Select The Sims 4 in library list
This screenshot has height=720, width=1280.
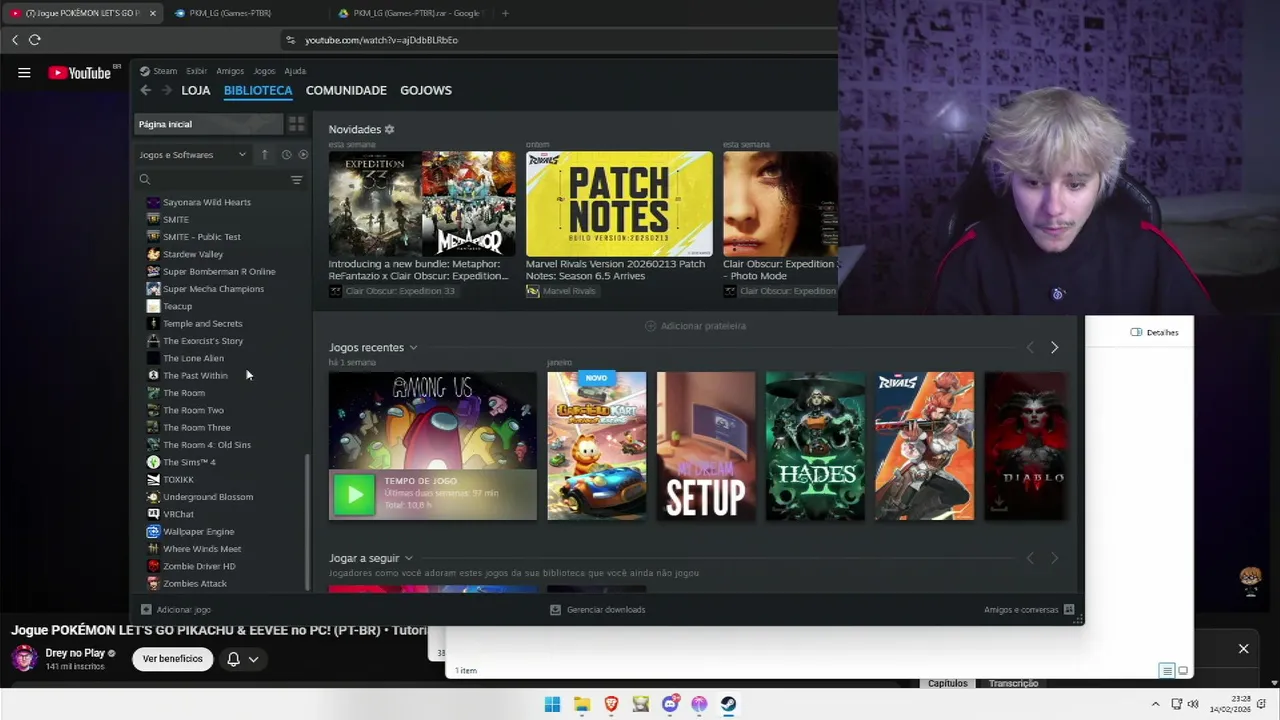pyautogui.click(x=189, y=462)
